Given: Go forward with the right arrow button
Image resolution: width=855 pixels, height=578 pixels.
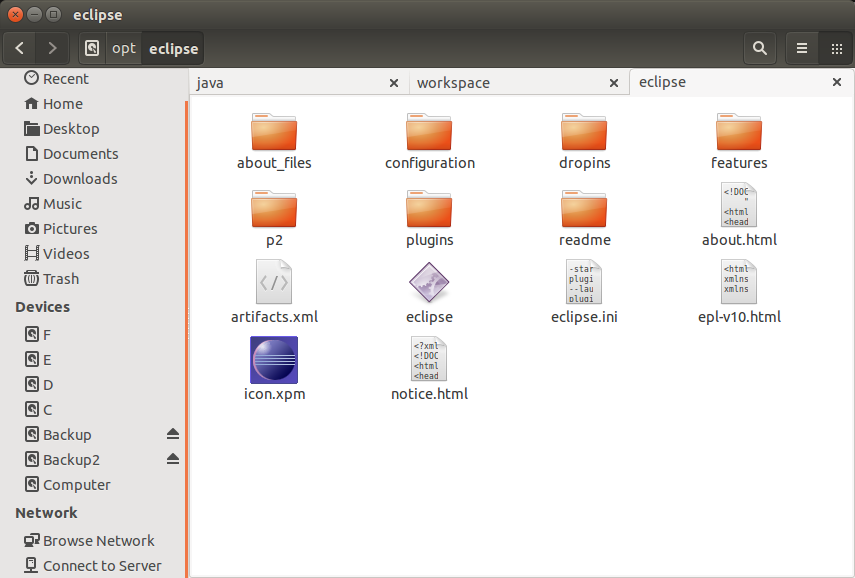Looking at the screenshot, I should coord(52,49).
